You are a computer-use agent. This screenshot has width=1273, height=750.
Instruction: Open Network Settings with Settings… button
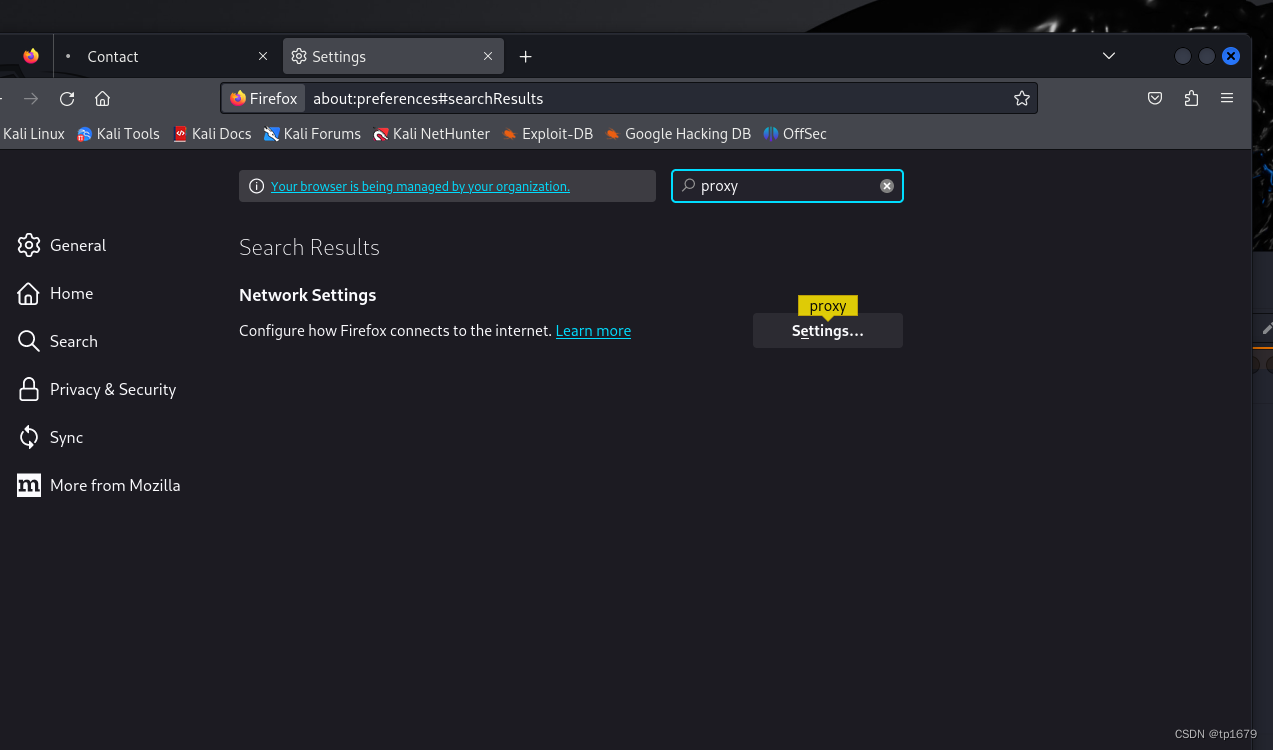[x=828, y=331]
